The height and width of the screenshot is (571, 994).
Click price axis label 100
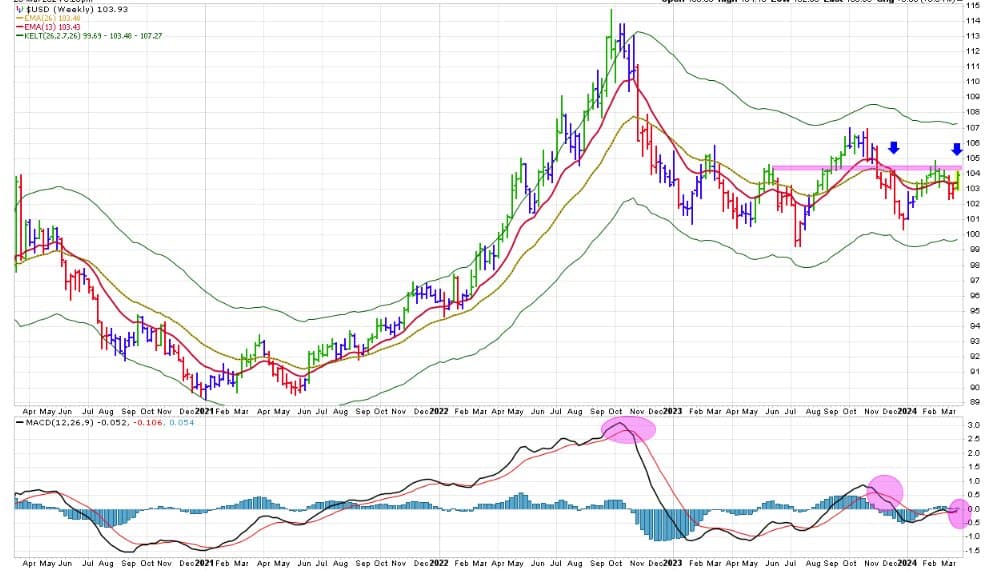972,234
